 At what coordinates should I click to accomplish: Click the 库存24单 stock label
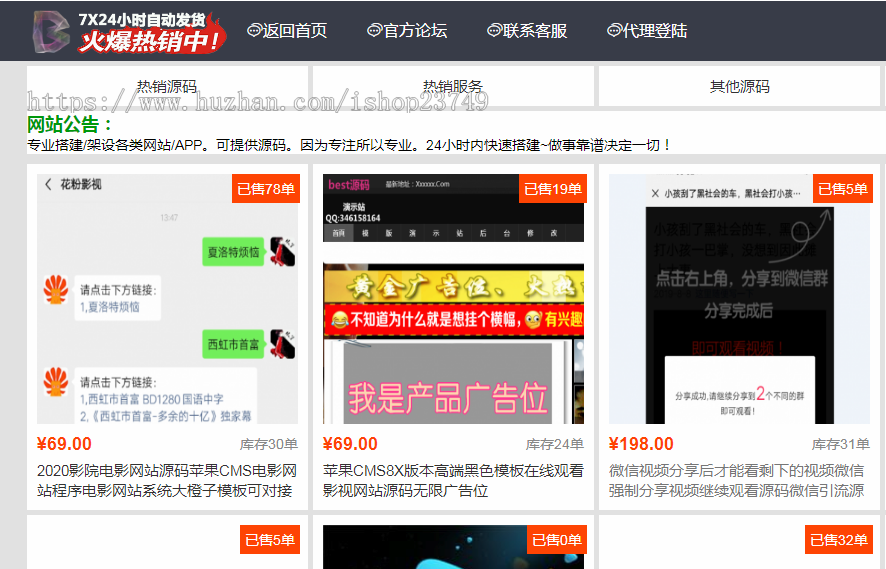click(555, 445)
